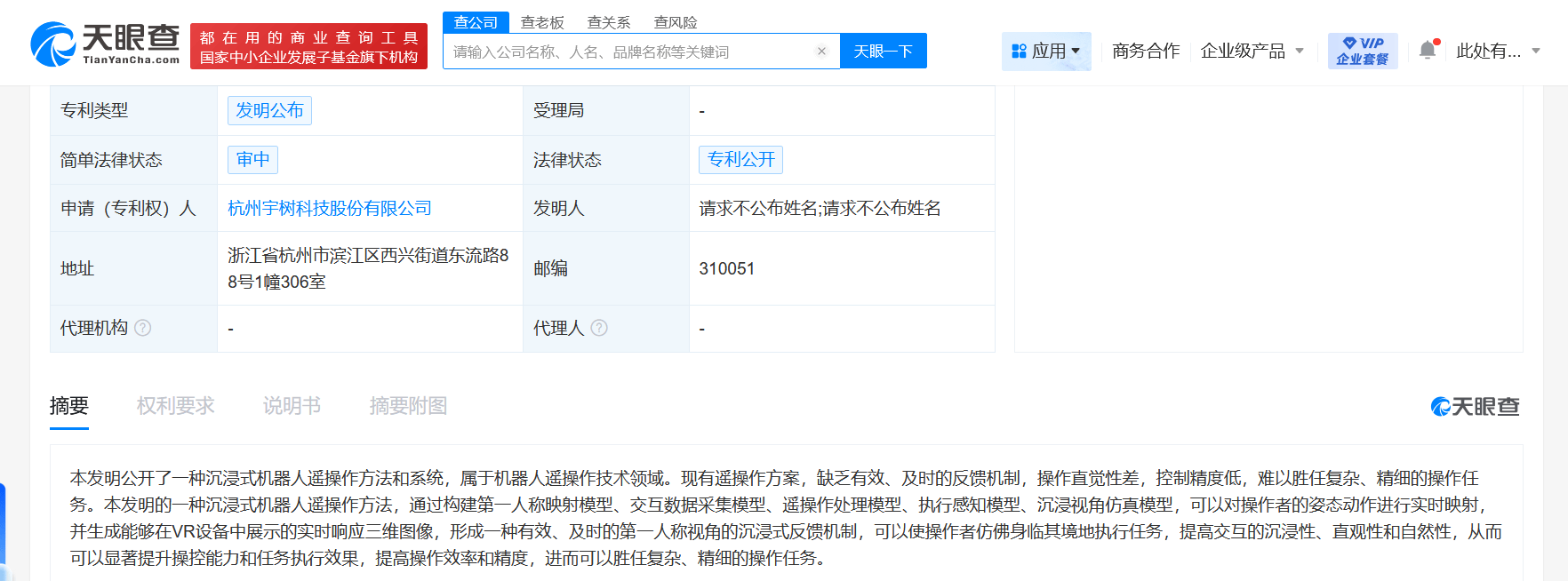Focus the company name search input
Viewport: 1568px width, 581px height.
click(631, 52)
